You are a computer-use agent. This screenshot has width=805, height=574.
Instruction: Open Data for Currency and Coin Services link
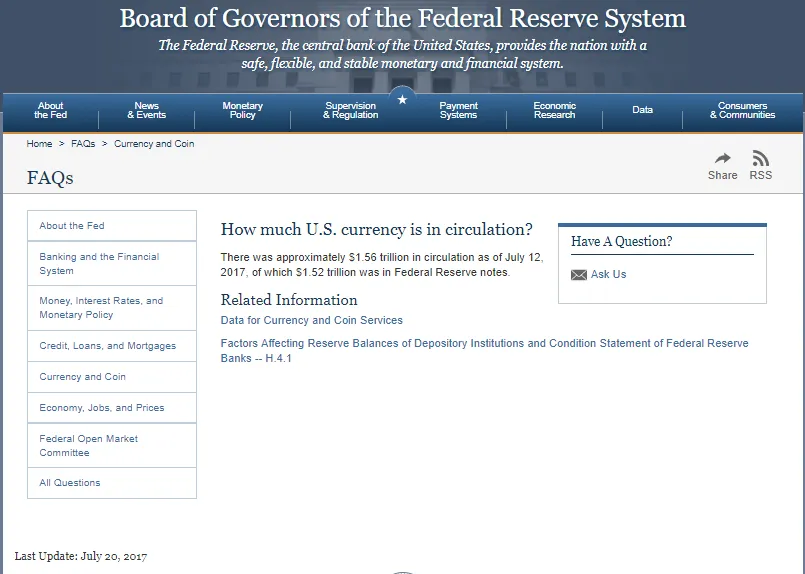[312, 320]
